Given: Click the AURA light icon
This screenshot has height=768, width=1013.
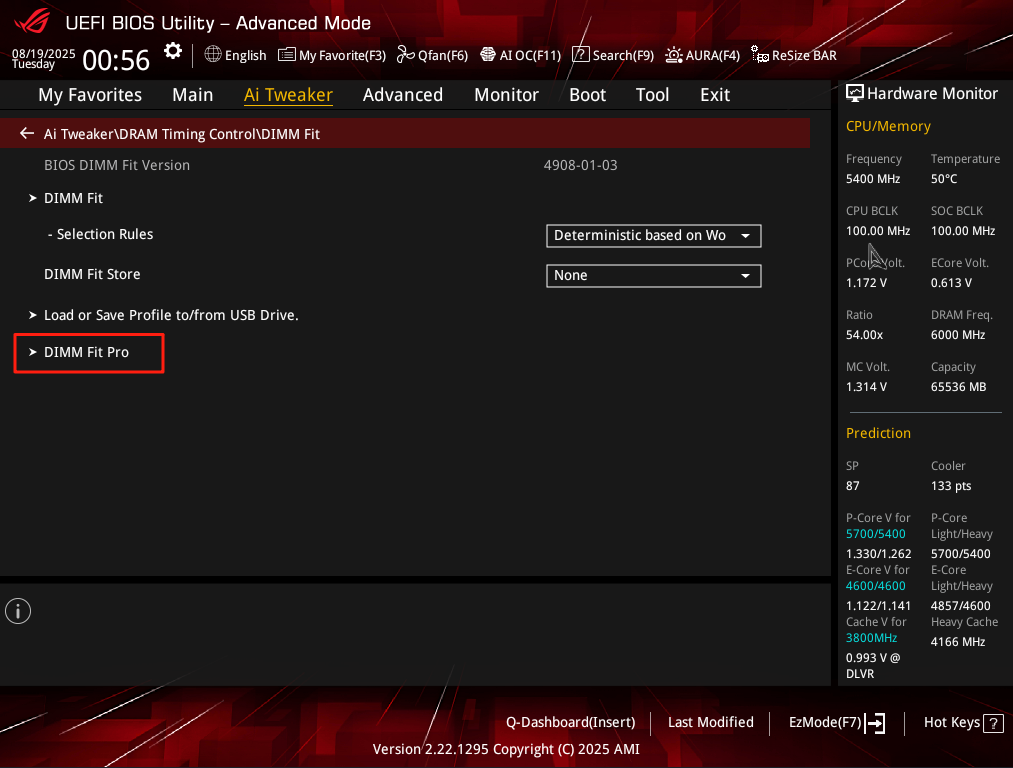Looking at the screenshot, I should tap(674, 55).
